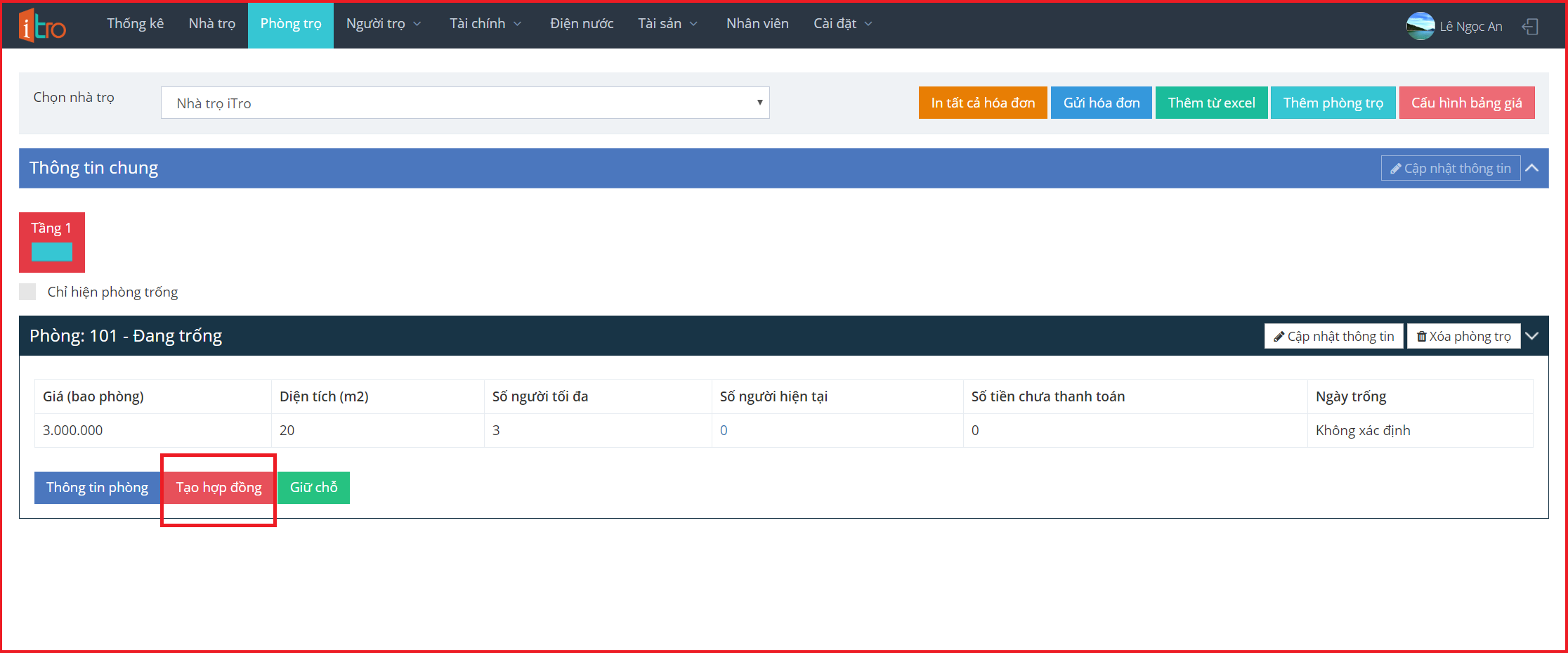
Task: Expand chevron on Phòng 101 header
Action: (1532, 336)
